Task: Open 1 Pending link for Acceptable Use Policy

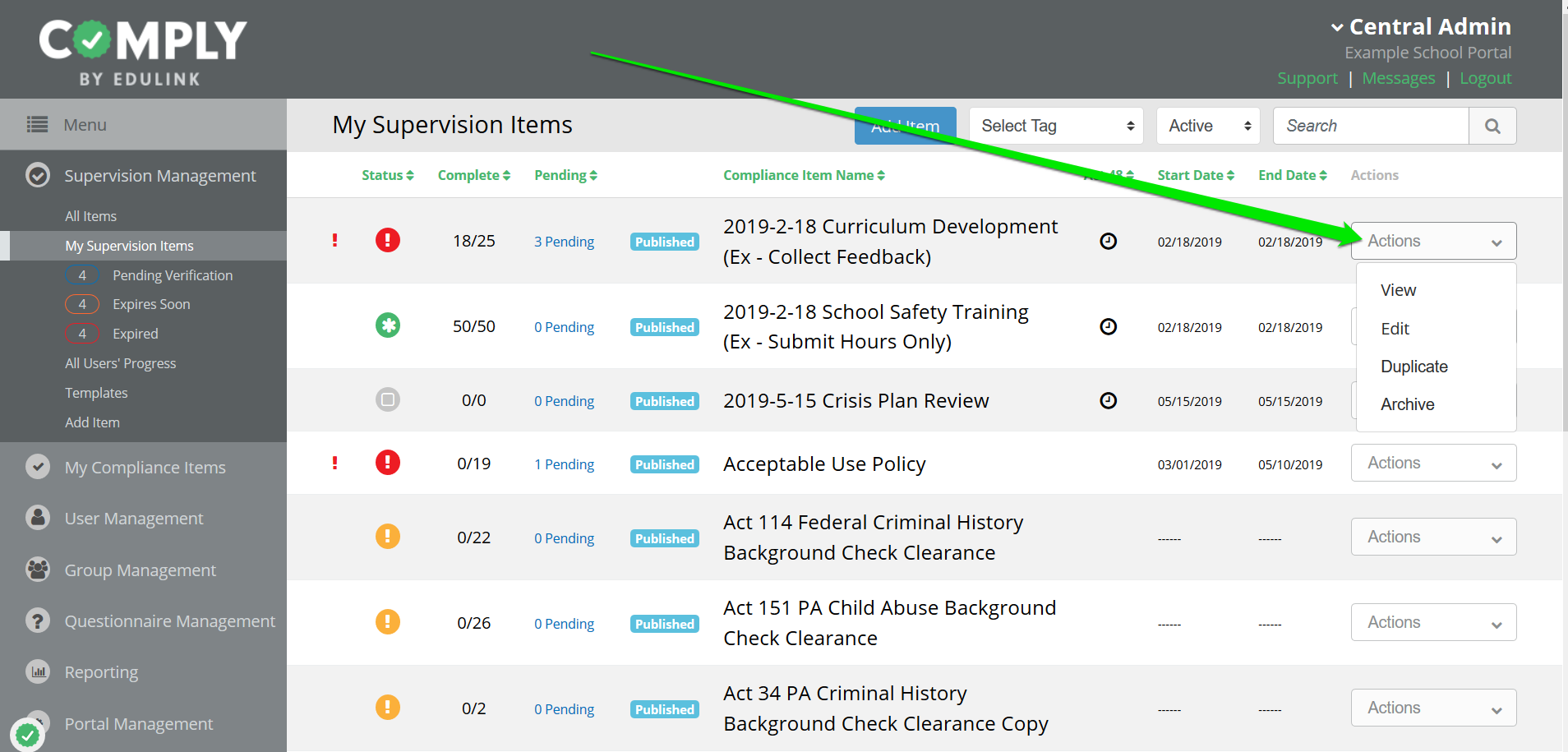Action: (x=564, y=464)
